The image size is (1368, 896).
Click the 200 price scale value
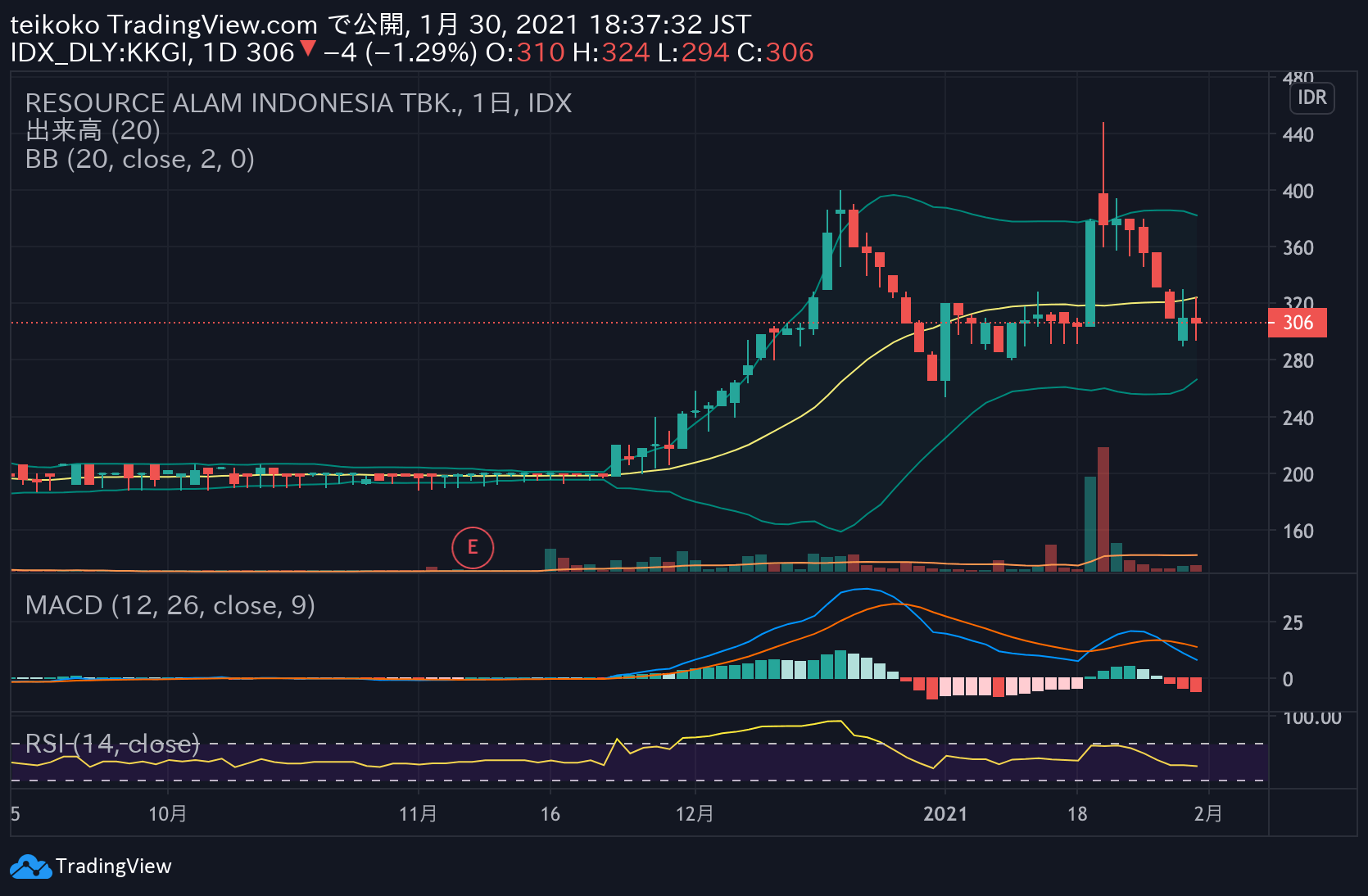(1298, 475)
